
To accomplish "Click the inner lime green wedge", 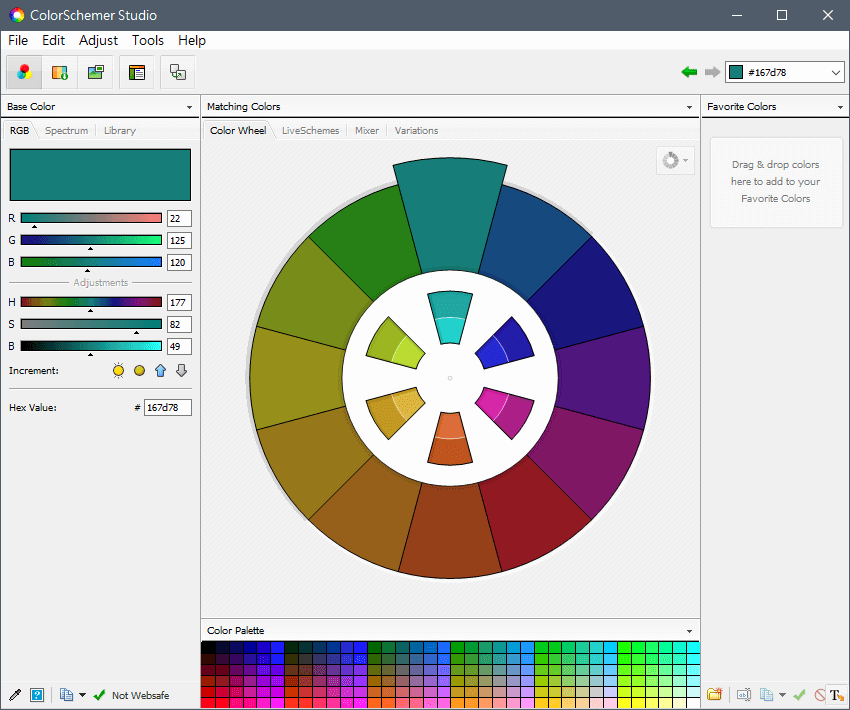I will (x=395, y=344).
